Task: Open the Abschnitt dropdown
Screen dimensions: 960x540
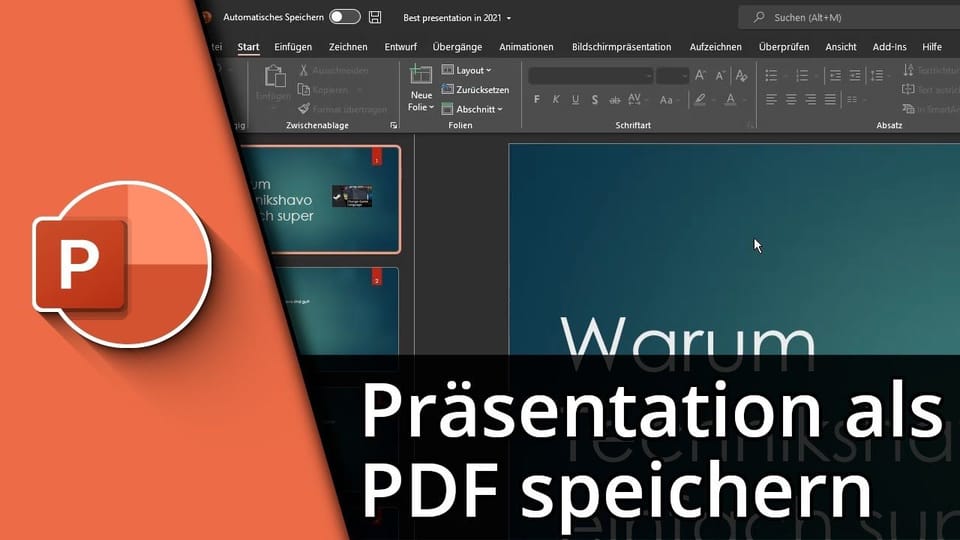Action: 472,110
